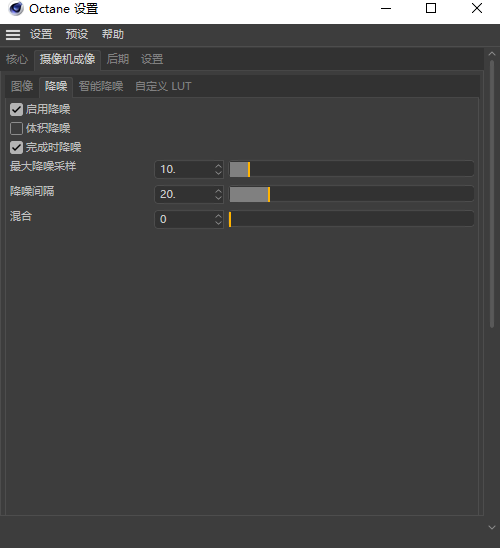Open the 自定义 LUT sub-tab

(x=163, y=86)
